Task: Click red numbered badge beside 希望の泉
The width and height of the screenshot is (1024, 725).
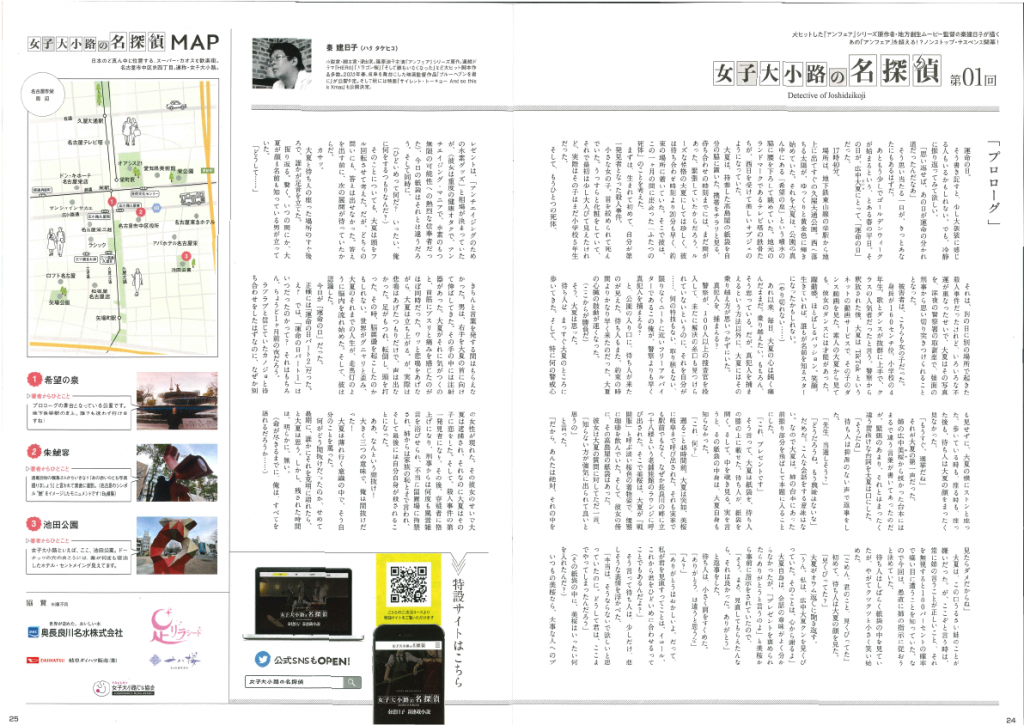Action: pos(34,379)
